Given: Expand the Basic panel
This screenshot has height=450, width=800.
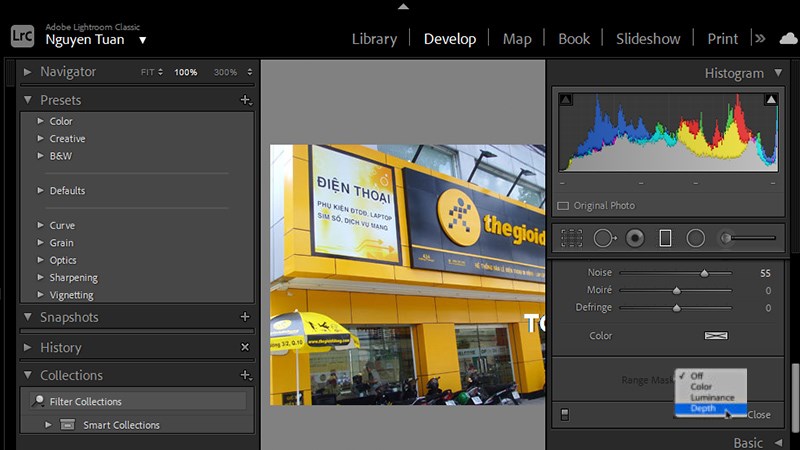Looking at the screenshot, I should (778, 442).
